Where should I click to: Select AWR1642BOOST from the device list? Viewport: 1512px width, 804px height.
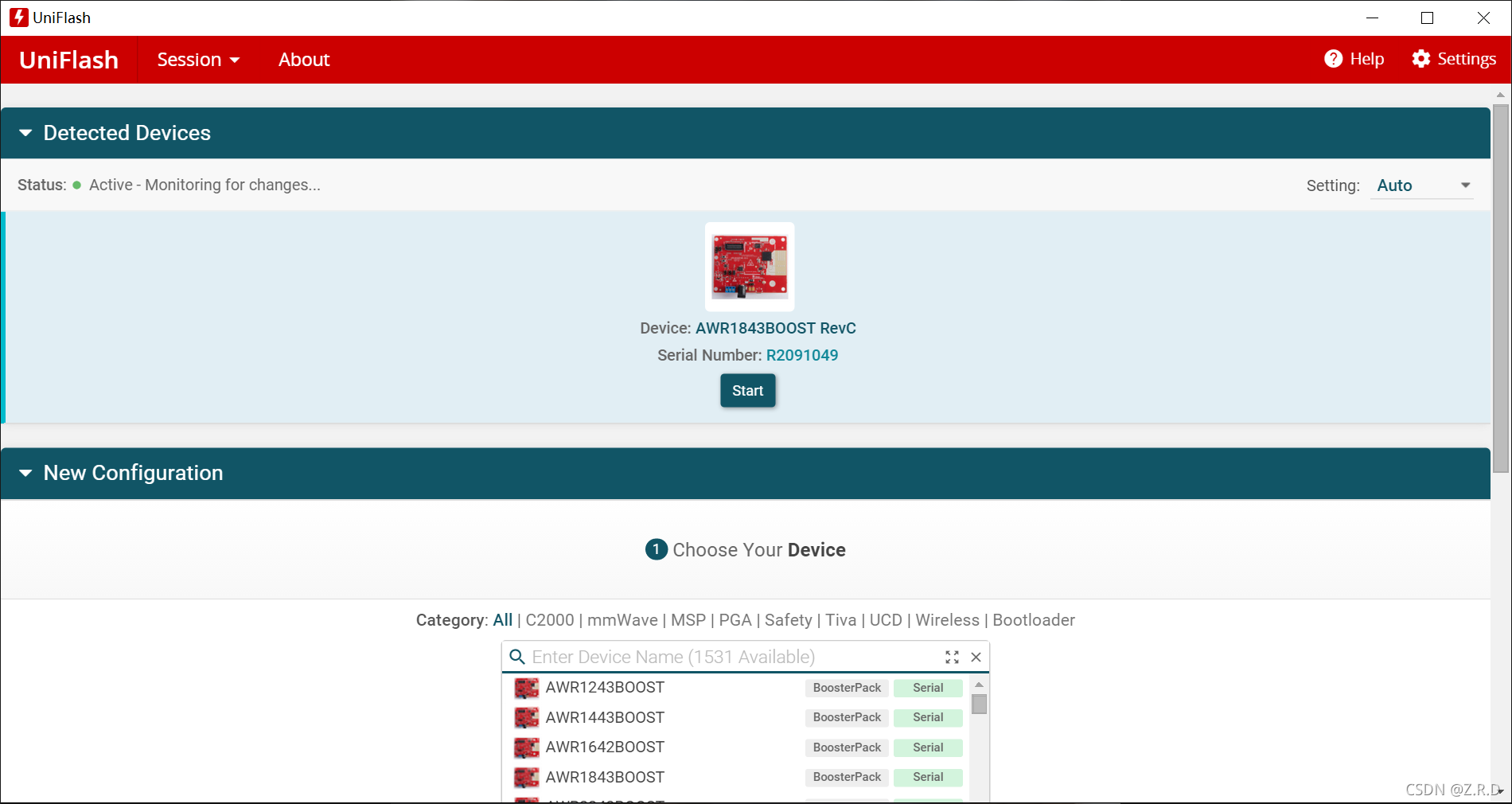(605, 747)
